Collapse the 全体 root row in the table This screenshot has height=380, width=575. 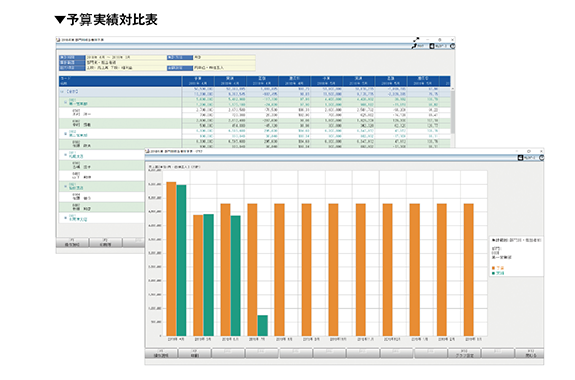(62, 91)
